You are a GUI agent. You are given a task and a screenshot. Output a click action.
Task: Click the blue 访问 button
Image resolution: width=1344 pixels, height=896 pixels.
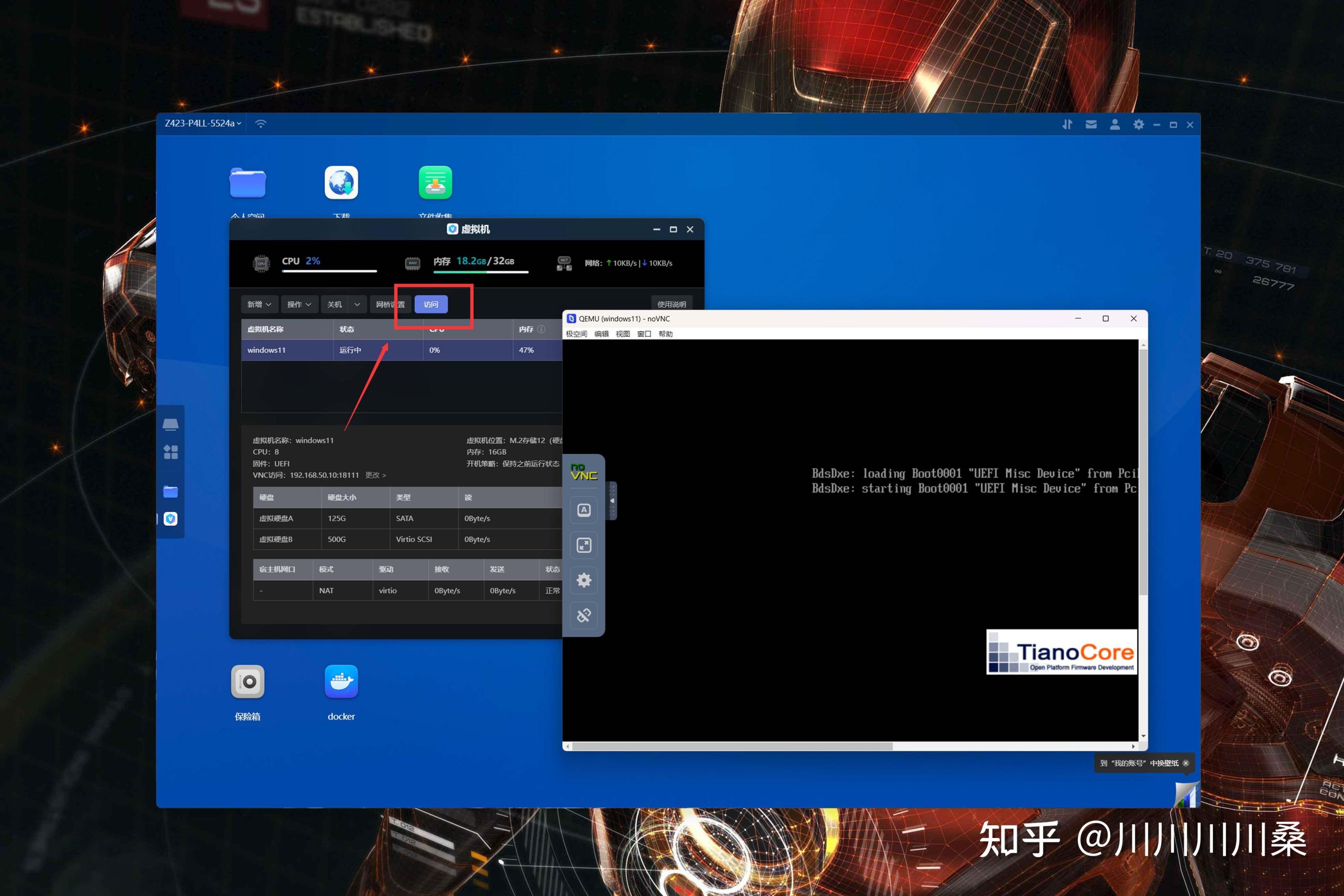pyautogui.click(x=431, y=304)
